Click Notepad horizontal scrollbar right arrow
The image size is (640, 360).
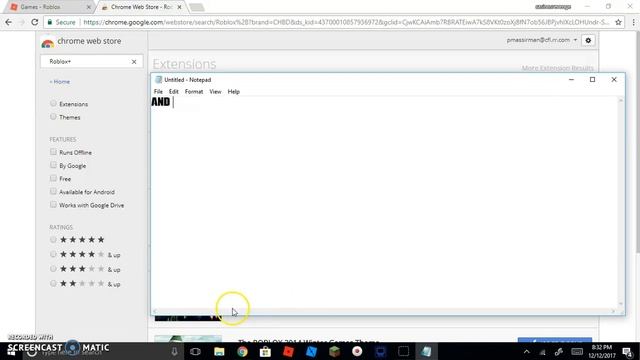coord(613,311)
